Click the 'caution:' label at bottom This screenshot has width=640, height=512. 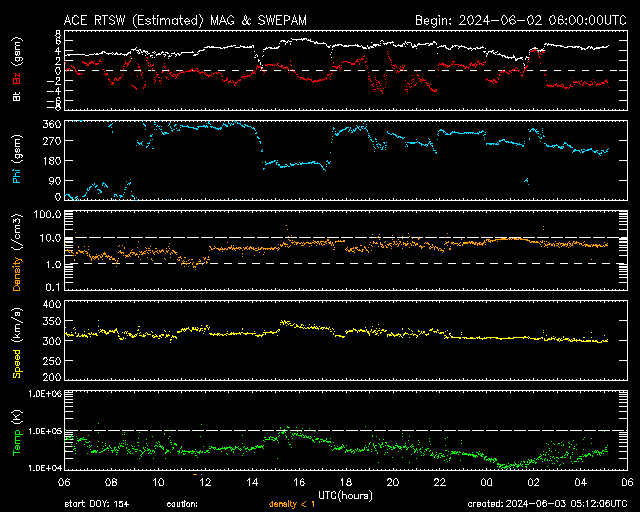182,504
